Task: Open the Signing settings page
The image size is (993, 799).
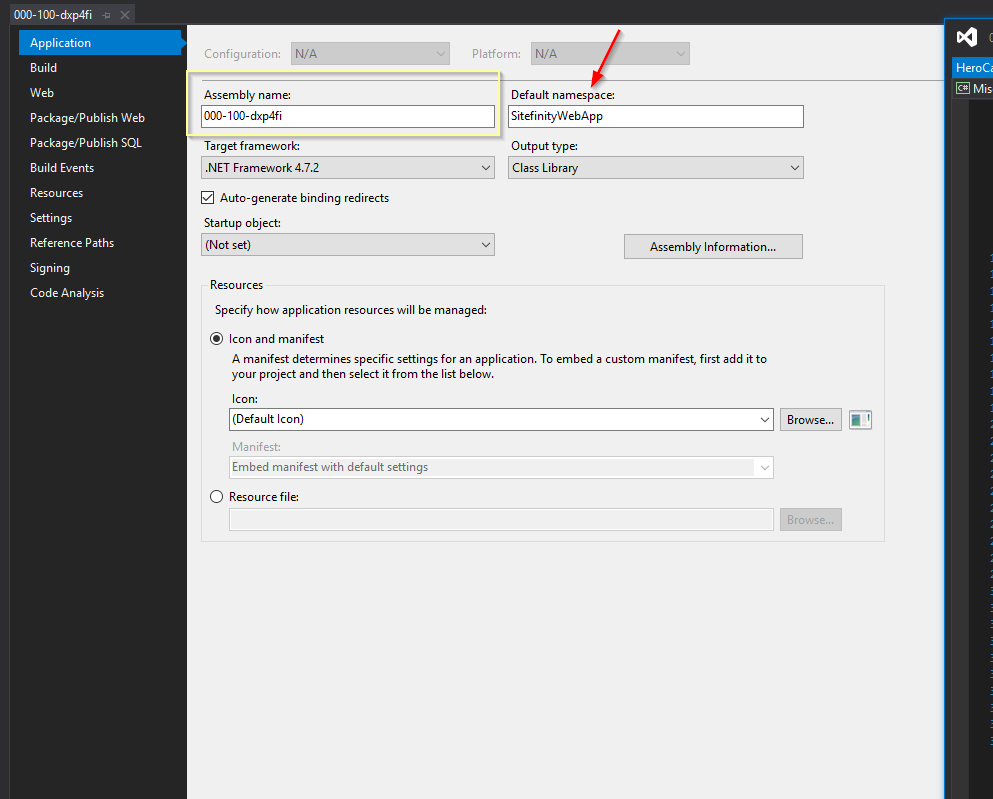Action: 50,267
